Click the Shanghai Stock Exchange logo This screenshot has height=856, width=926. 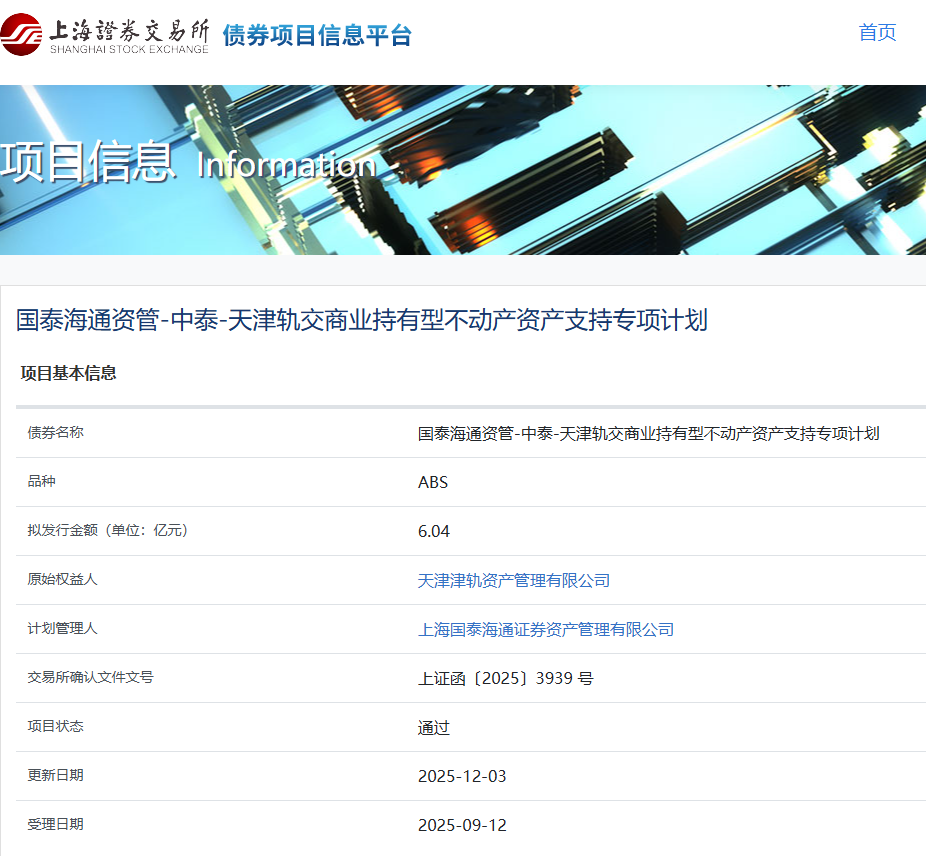click(105, 35)
